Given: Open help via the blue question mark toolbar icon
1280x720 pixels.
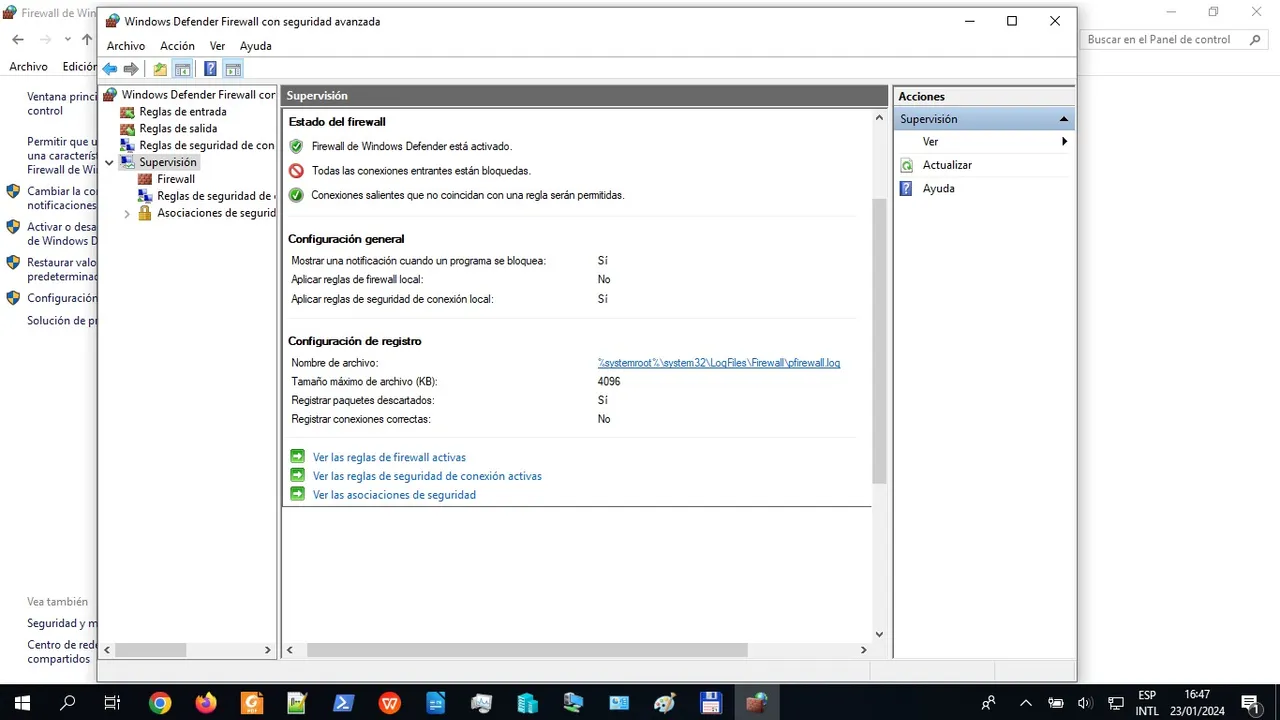Looking at the screenshot, I should 210,69.
